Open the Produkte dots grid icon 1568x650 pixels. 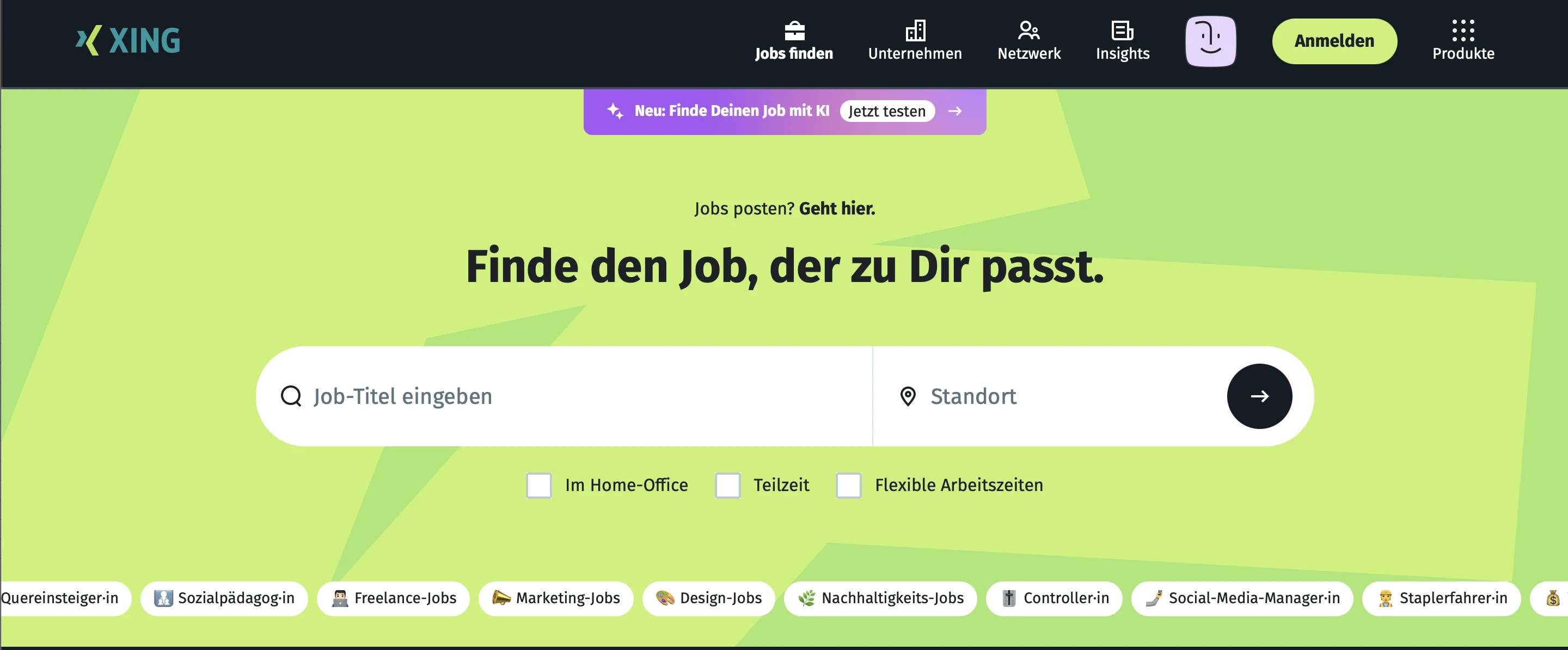tap(1463, 30)
